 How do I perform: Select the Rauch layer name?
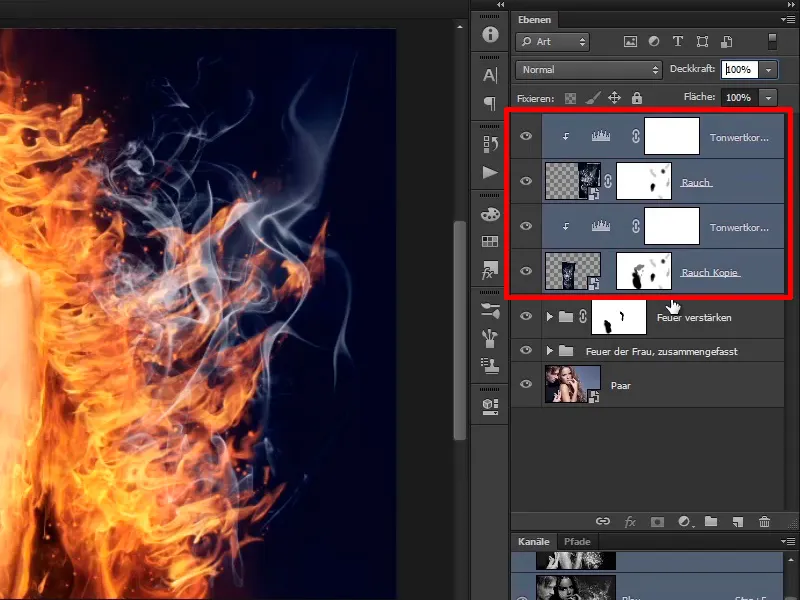(696, 182)
